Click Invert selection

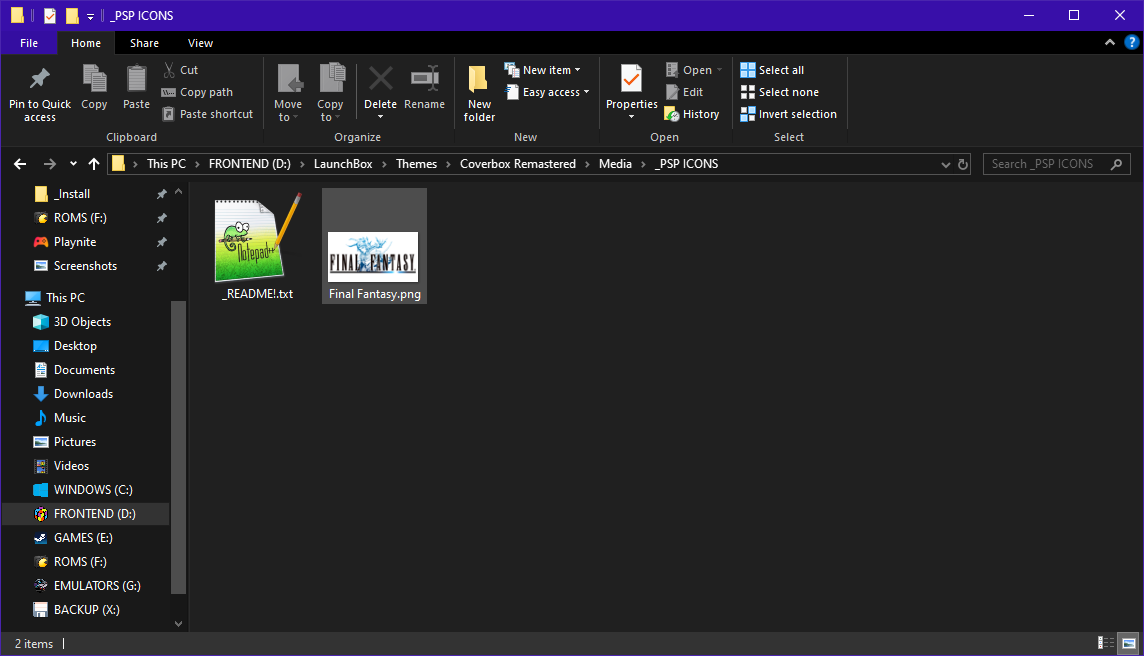tap(789, 114)
